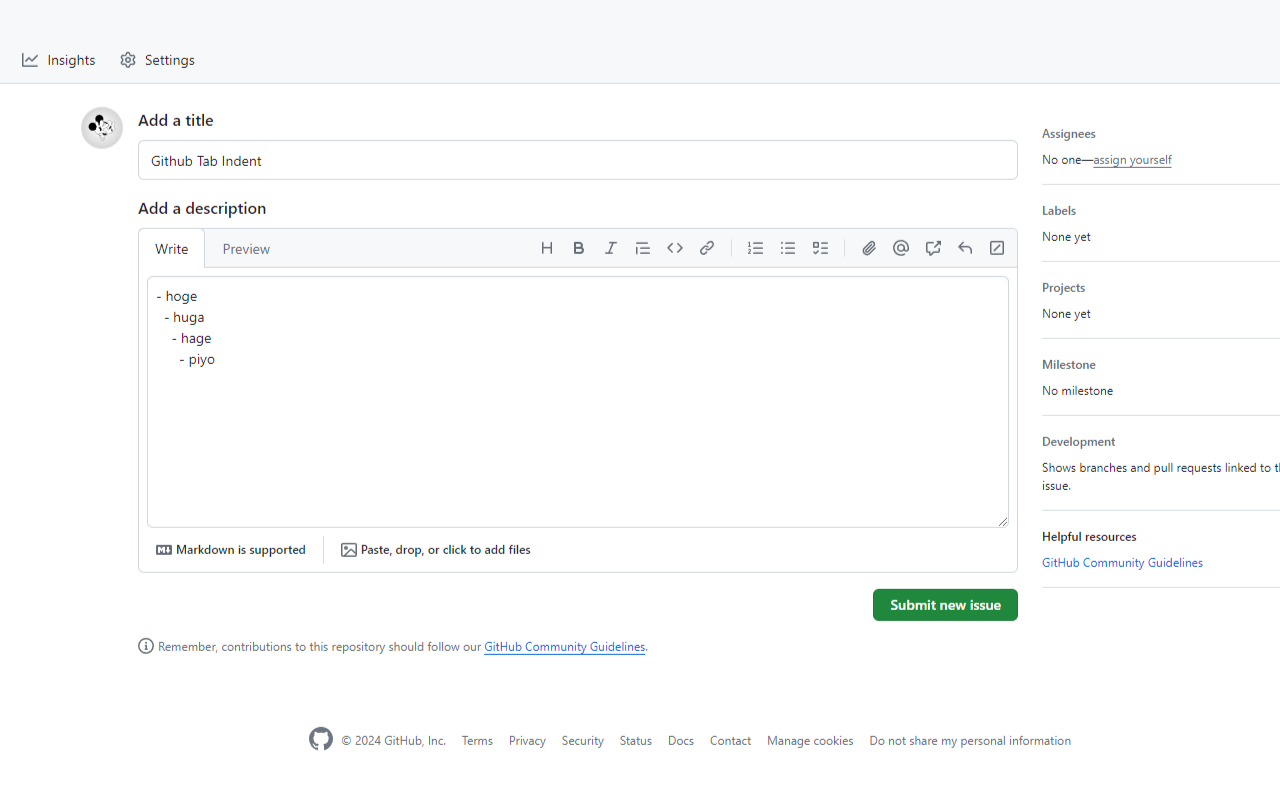The image size is (1280, 800).
Task: Apply bold formatting to the description
Action: point(579,248)
